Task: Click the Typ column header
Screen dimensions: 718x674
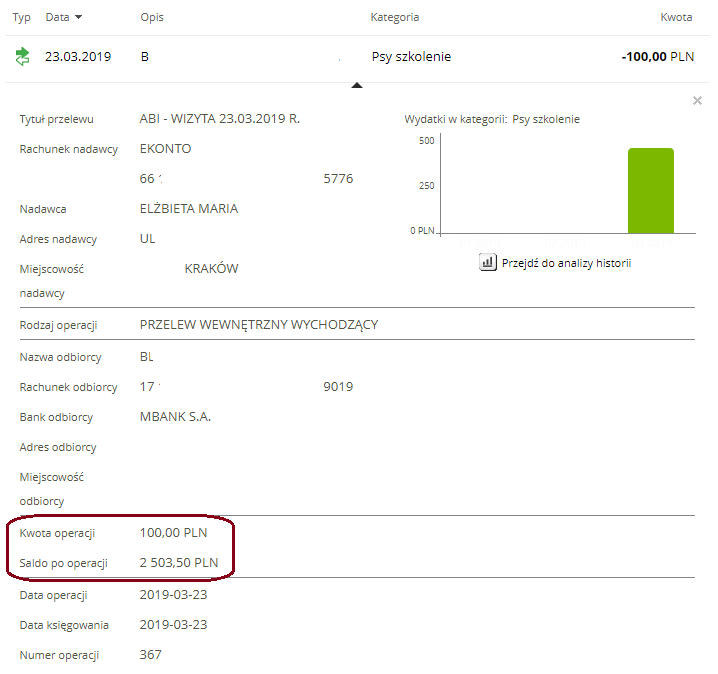Action: pos(22,17)
